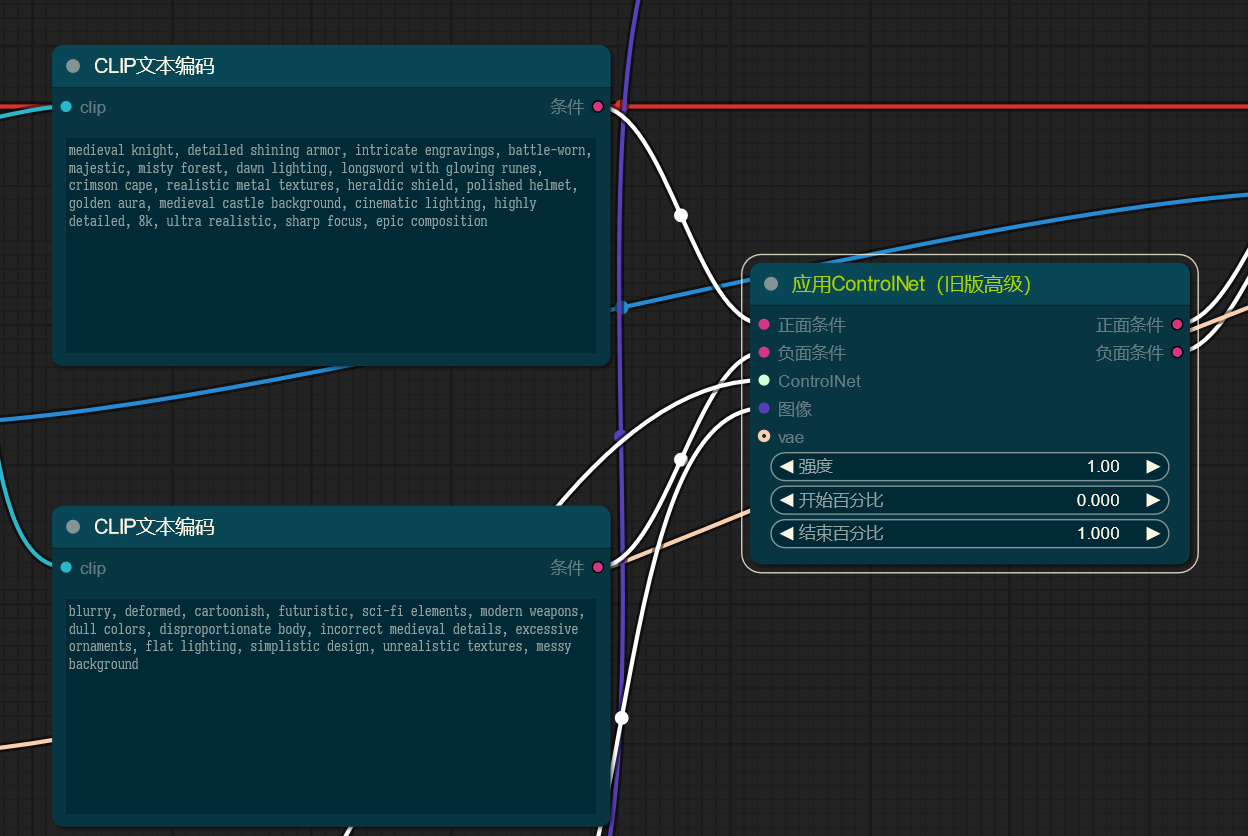The width and height of the screenshot is (1248, 836).
Task: Click the 负面条件 input port on ControlNet node
Action: point(764,353)
